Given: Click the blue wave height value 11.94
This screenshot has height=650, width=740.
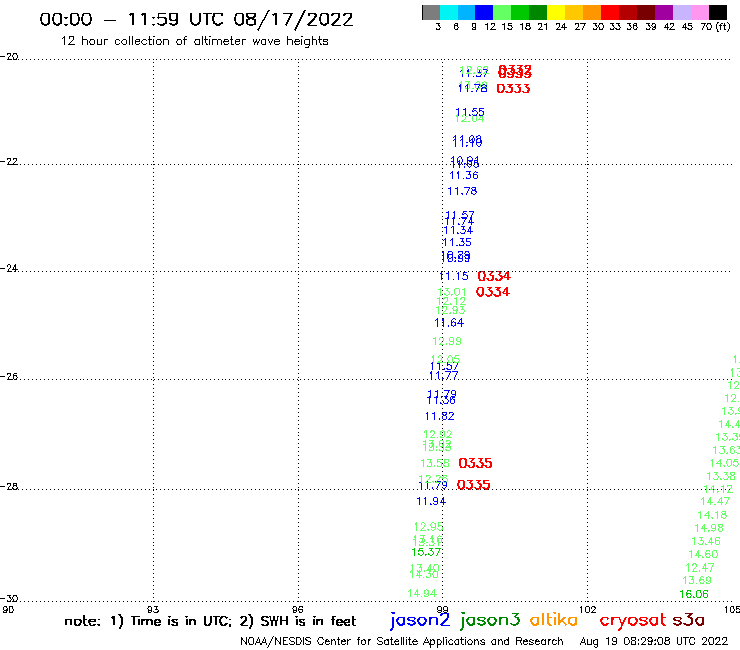Looking at the screenshot, I should click(431, 501).
